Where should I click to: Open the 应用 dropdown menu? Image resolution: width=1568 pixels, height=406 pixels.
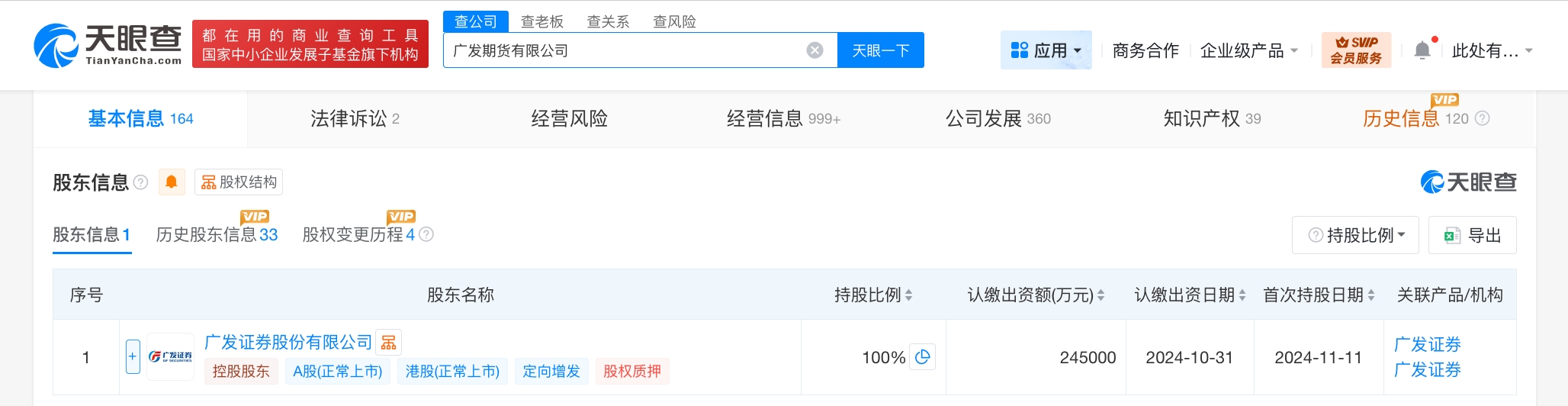(1046, 50)
